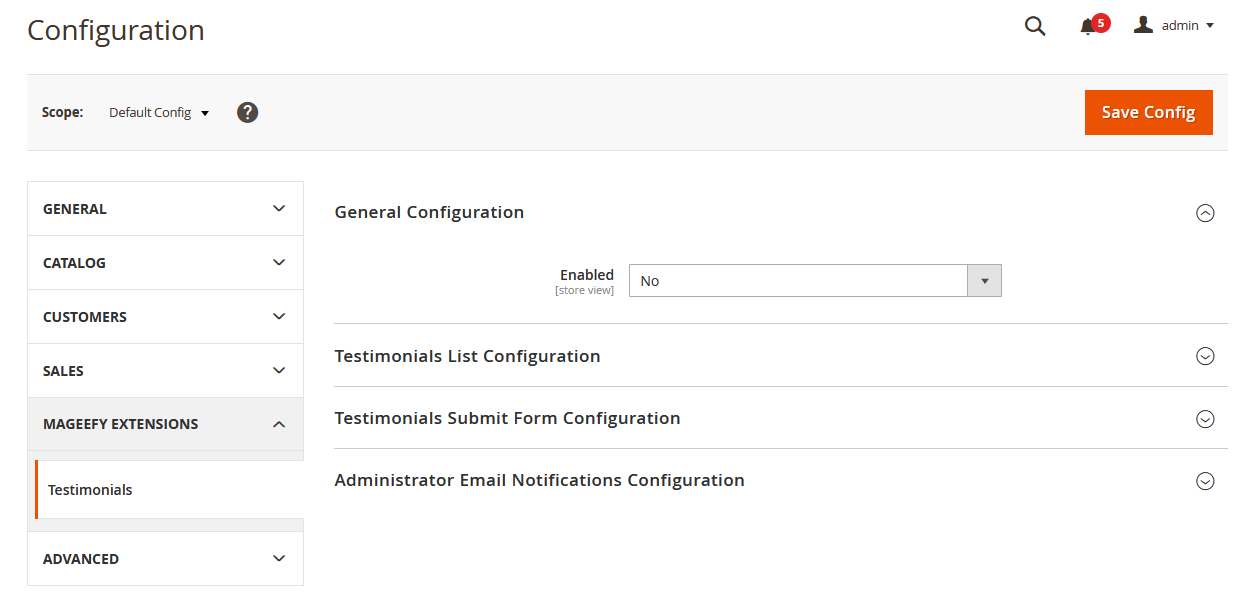Image resolution: width=1249 pixels, height=600 pixels.
Task: Expand the Sales settings section
Action: 165,371
